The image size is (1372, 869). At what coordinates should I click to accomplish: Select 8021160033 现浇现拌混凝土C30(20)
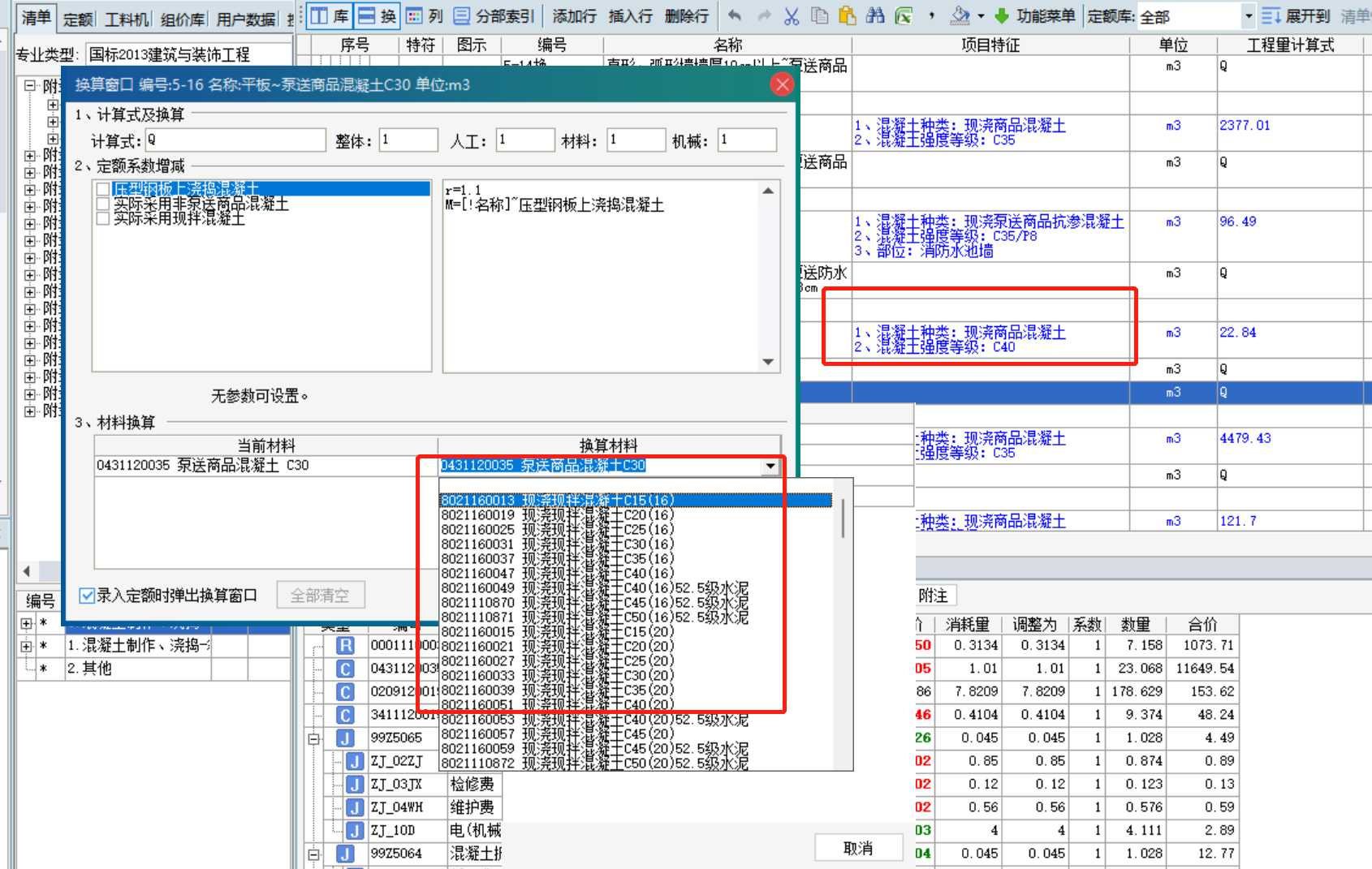636,676
